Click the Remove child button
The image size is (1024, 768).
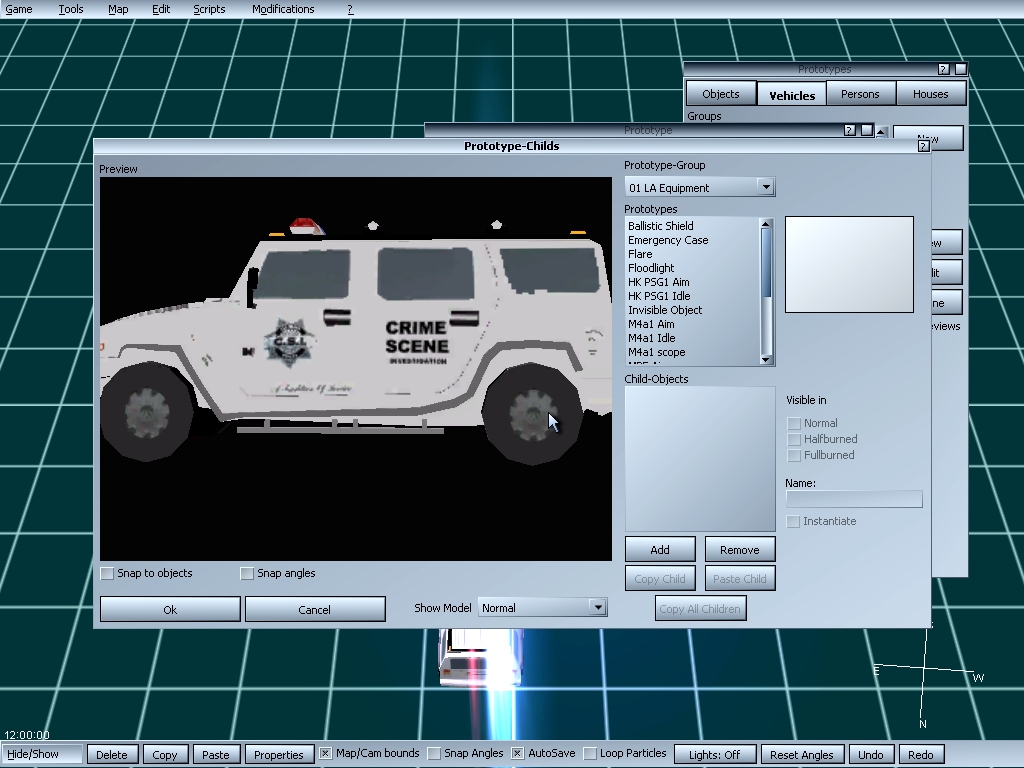(740, 550)
